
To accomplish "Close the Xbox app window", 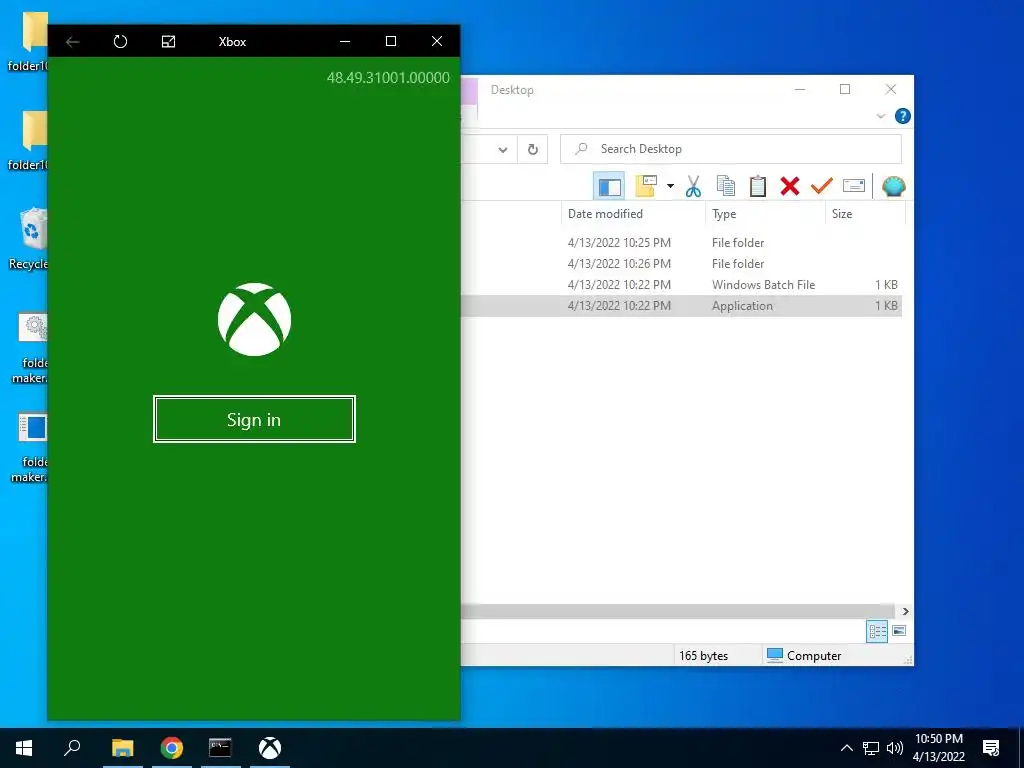I will 437,41.
